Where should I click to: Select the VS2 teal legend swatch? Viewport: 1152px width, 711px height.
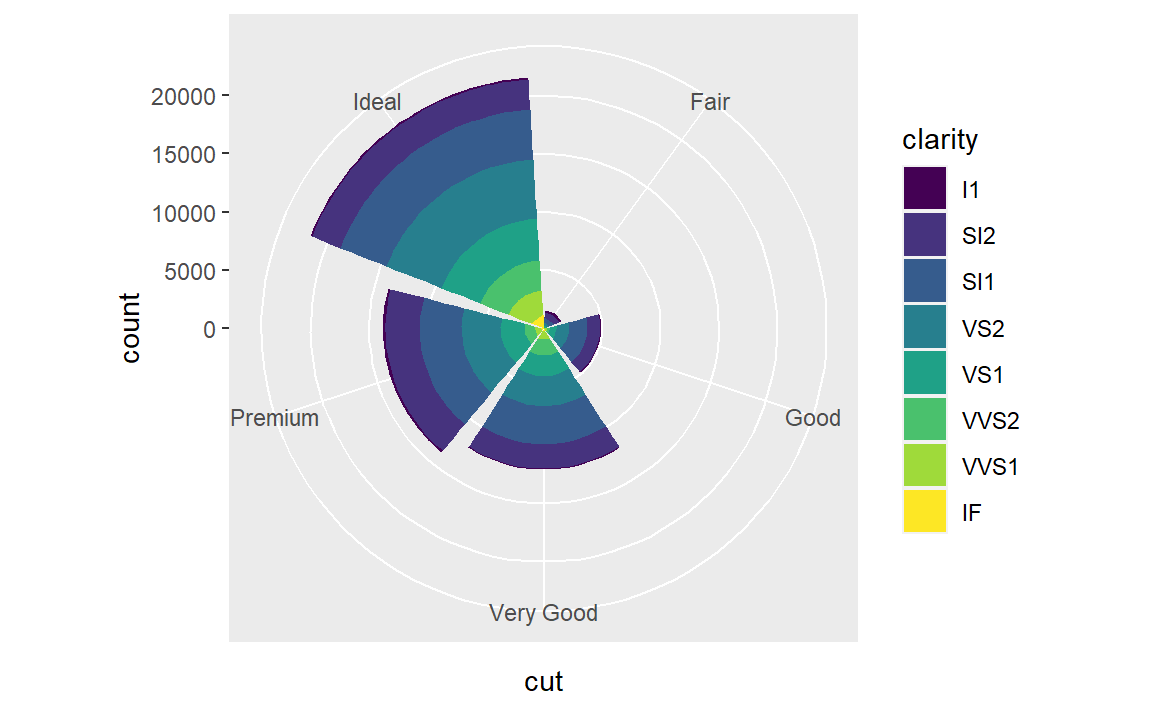(x=924, y=328)
